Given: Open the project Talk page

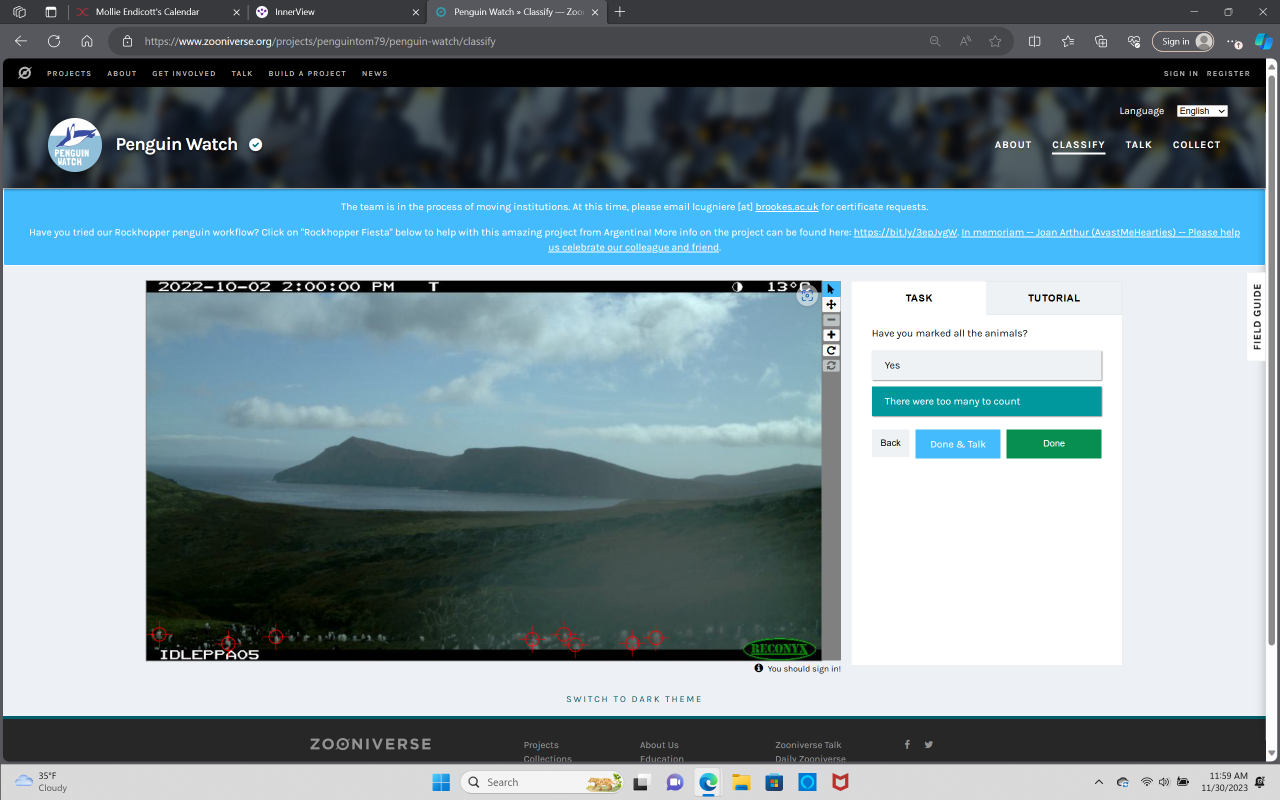Looking at the screenshot, I should coord(1138,145).
